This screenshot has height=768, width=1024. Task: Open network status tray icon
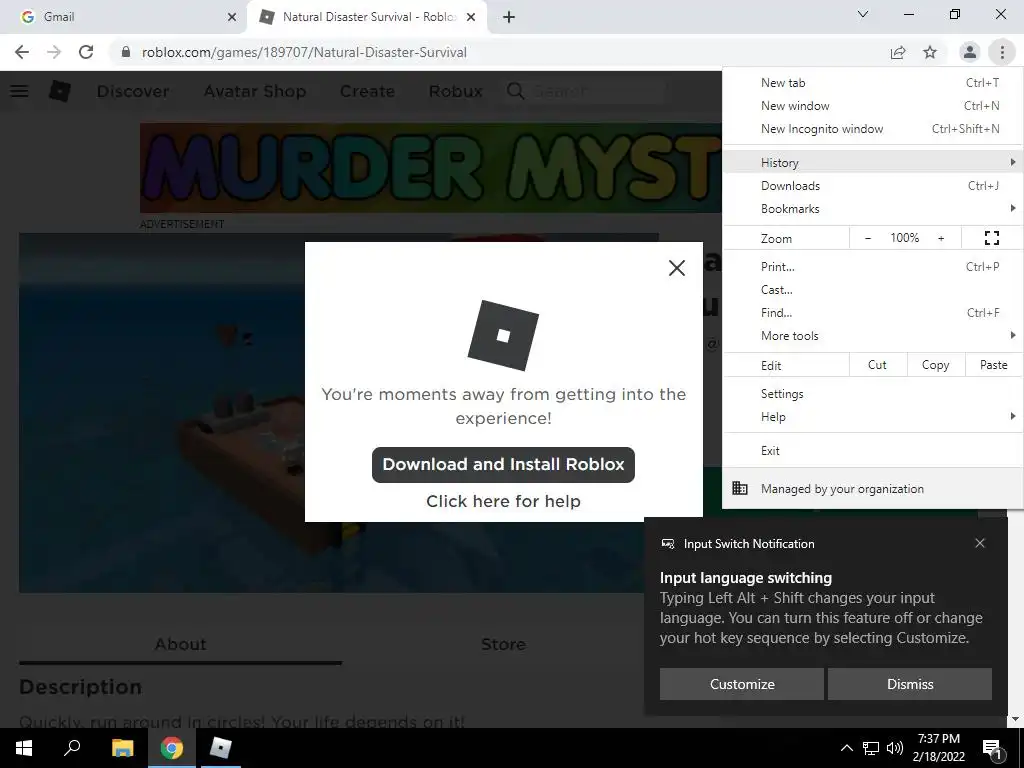click(871, 748)
